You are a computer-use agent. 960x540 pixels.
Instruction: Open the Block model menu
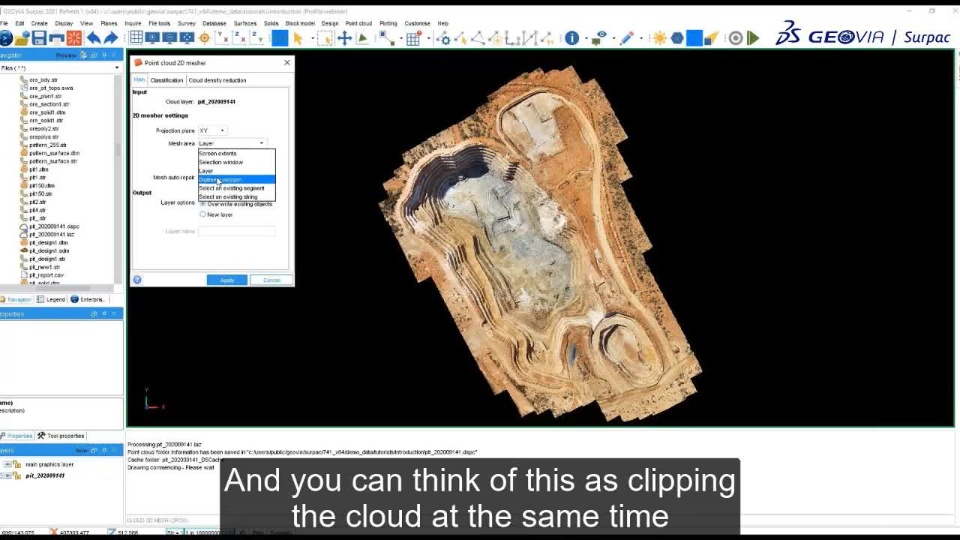[x=300, y=23]
